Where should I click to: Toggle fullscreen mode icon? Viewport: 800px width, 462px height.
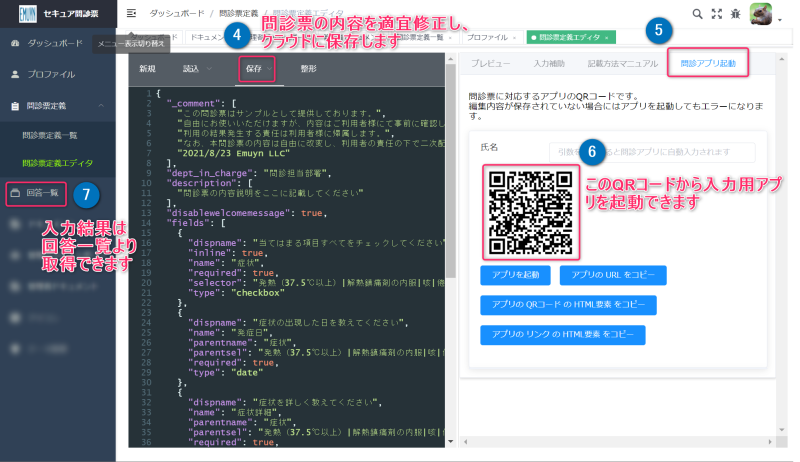717,14
